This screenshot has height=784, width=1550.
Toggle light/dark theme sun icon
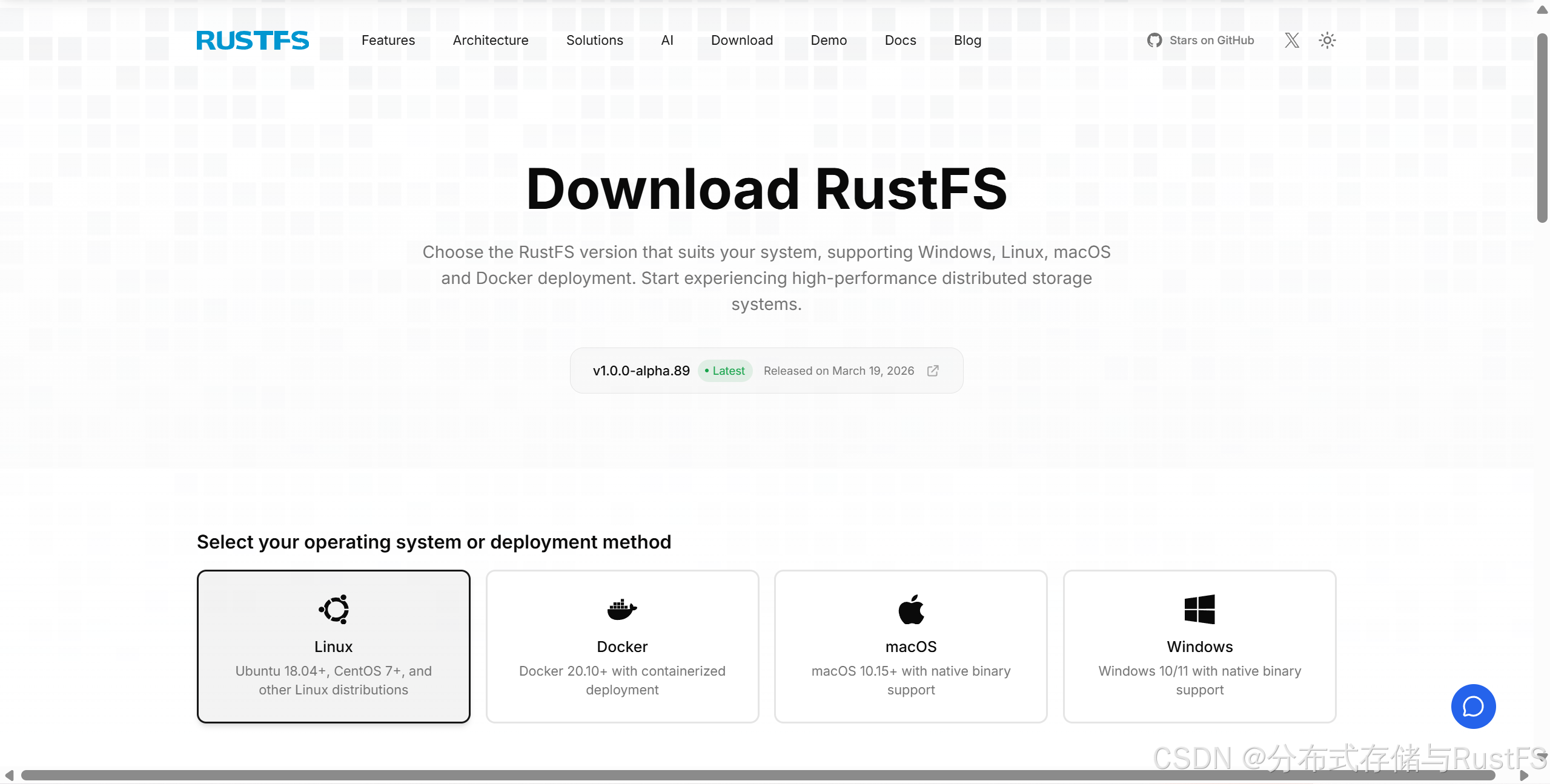[x=1327, y=41]
